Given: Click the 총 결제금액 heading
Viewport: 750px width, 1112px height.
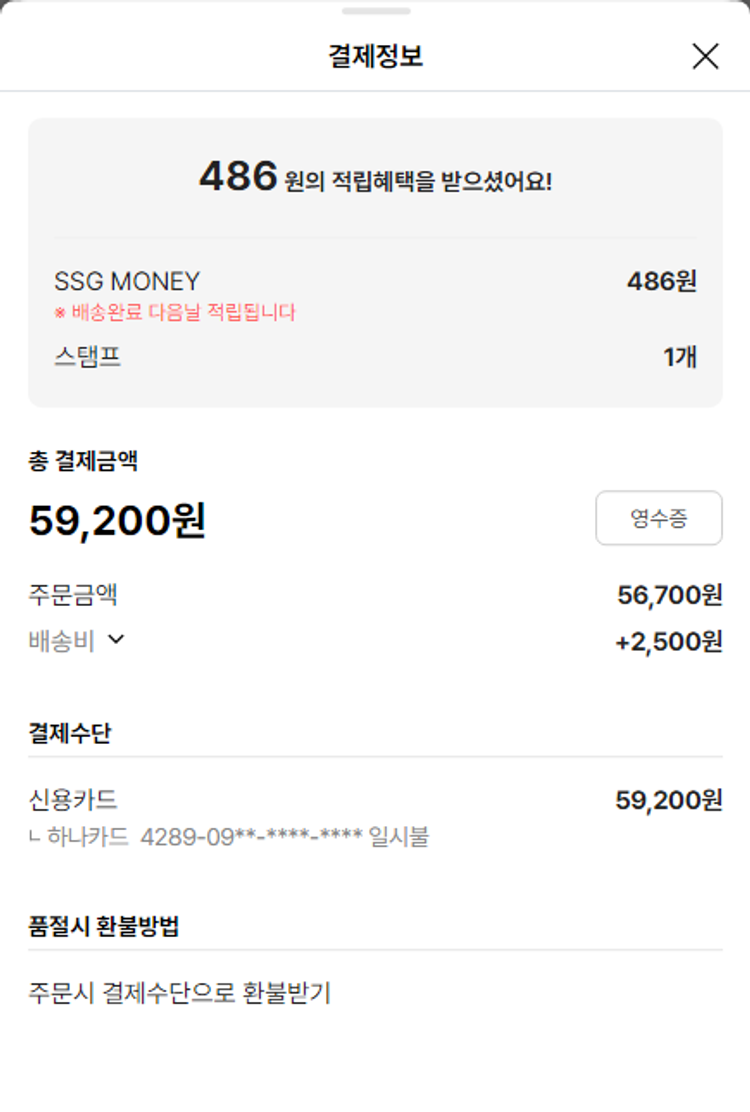Looking at the screenshot, I should (83, 461).
